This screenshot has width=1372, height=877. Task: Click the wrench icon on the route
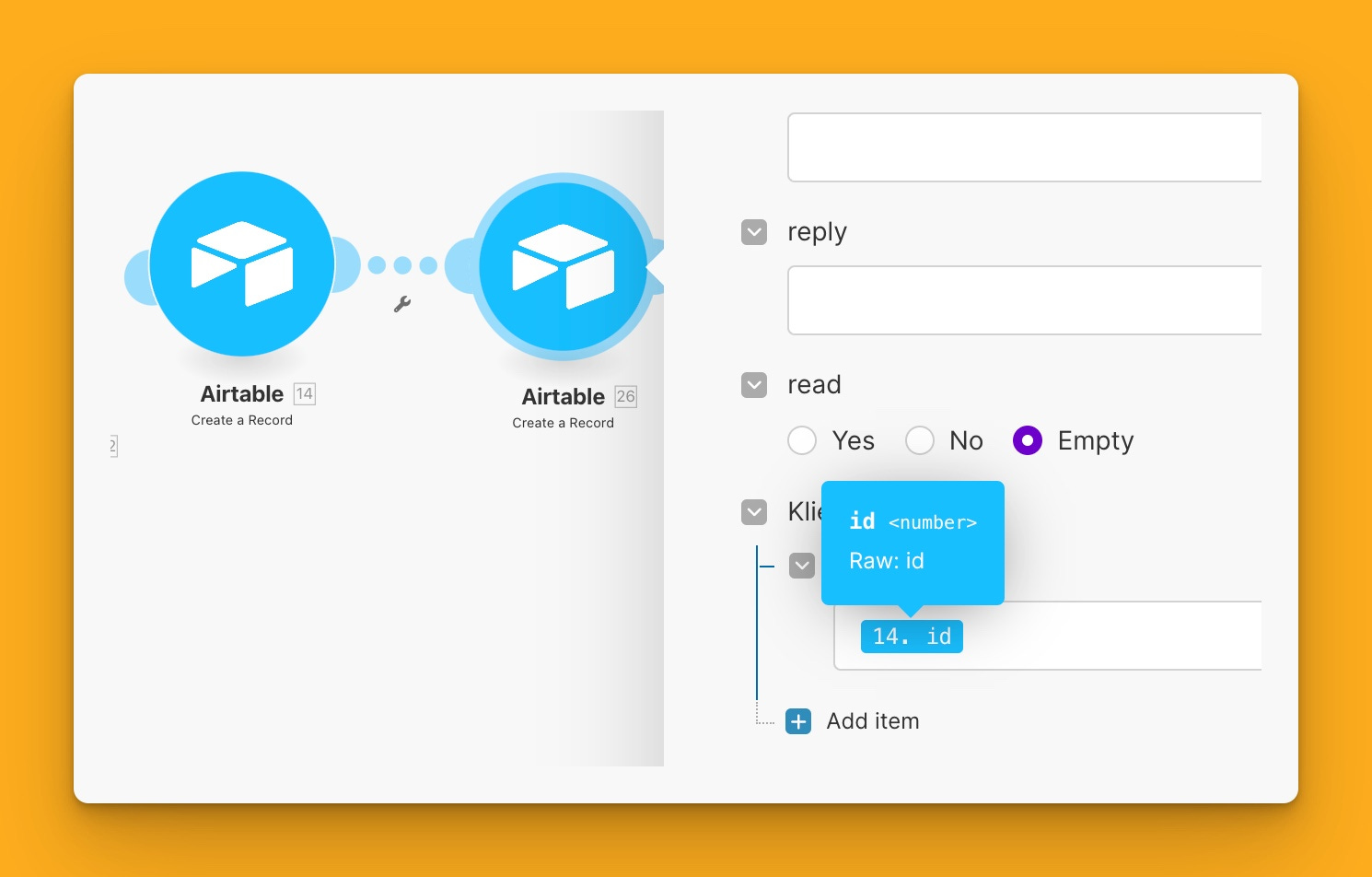point(402,303)
